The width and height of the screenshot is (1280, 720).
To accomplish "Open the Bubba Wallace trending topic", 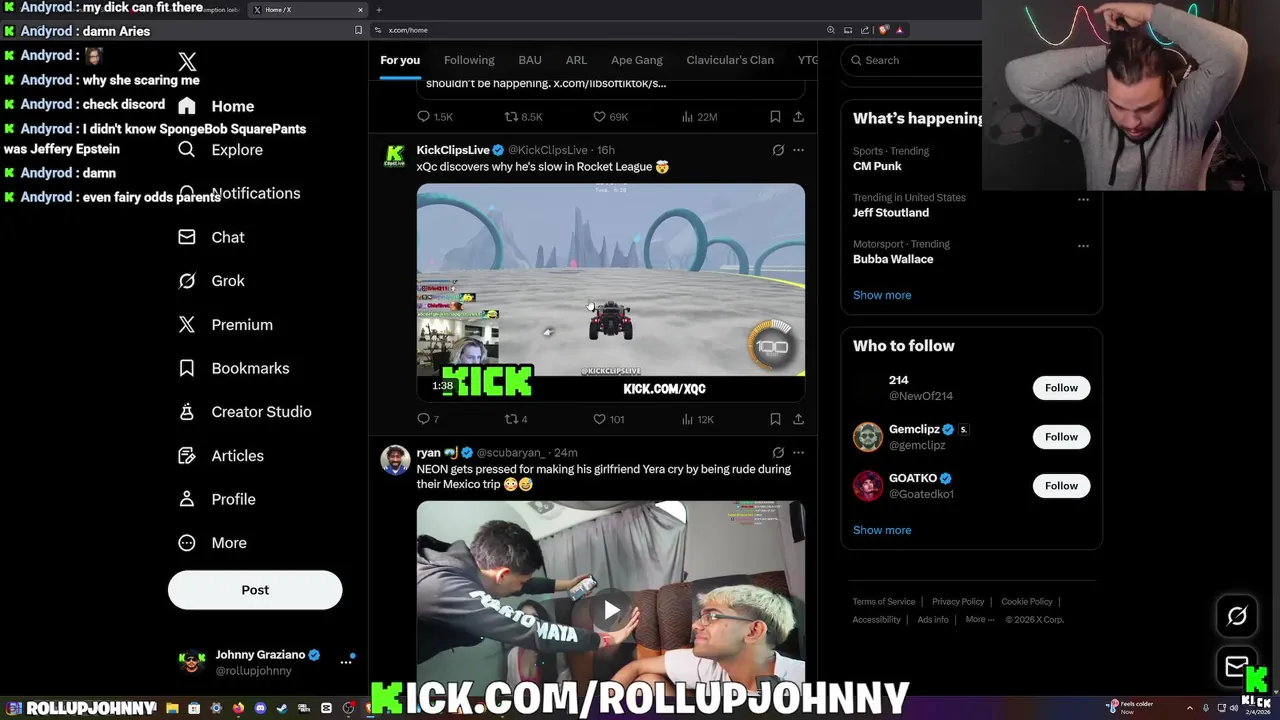I will tap(893, 259).
